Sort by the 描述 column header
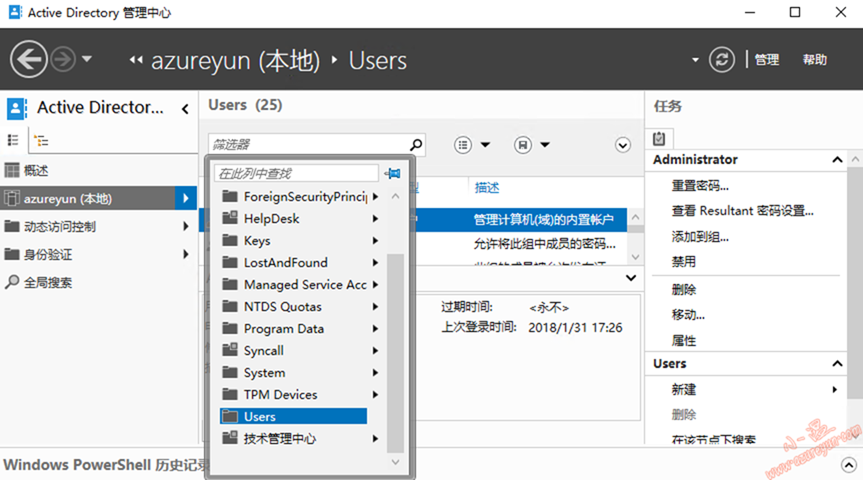This screenshot has height=480, width=863. (x=487, y=188)
